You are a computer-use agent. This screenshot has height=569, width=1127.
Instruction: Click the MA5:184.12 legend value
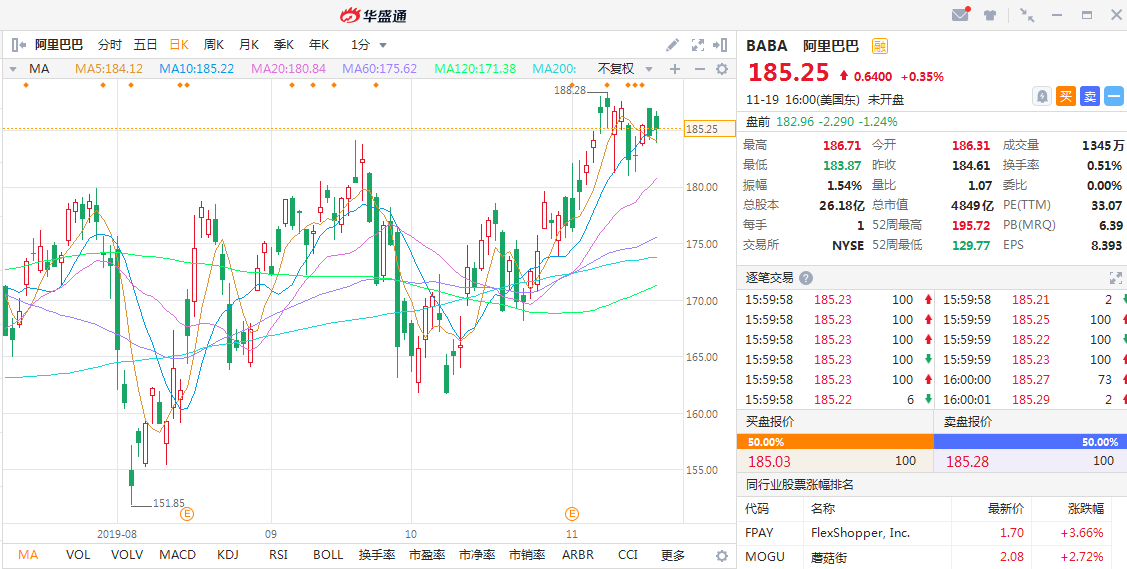(109, 69)
